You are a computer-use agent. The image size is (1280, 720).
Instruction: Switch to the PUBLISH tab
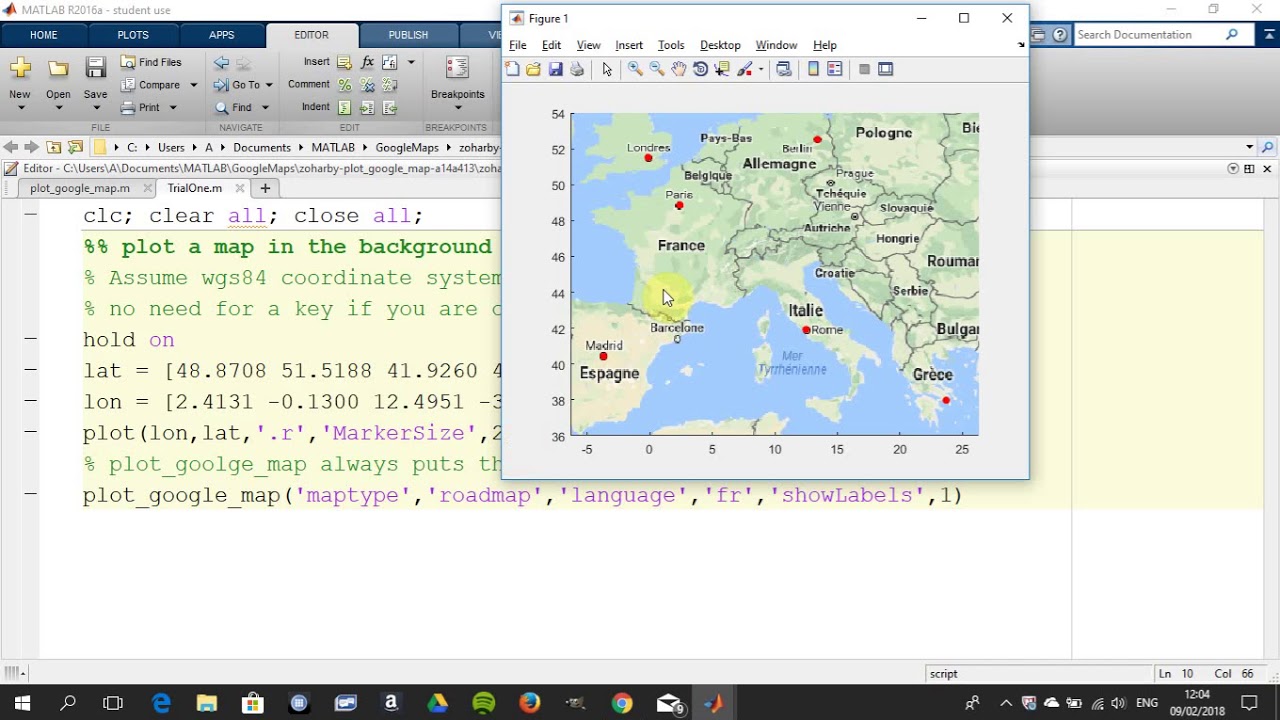coord(408,35)
